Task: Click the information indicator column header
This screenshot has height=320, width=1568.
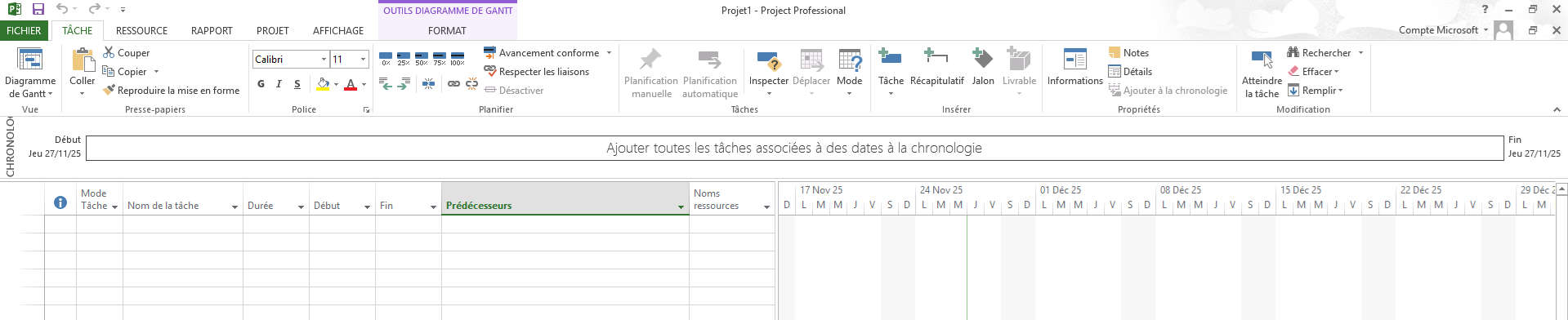Action: pyautogui.click(x=60, y=202)
